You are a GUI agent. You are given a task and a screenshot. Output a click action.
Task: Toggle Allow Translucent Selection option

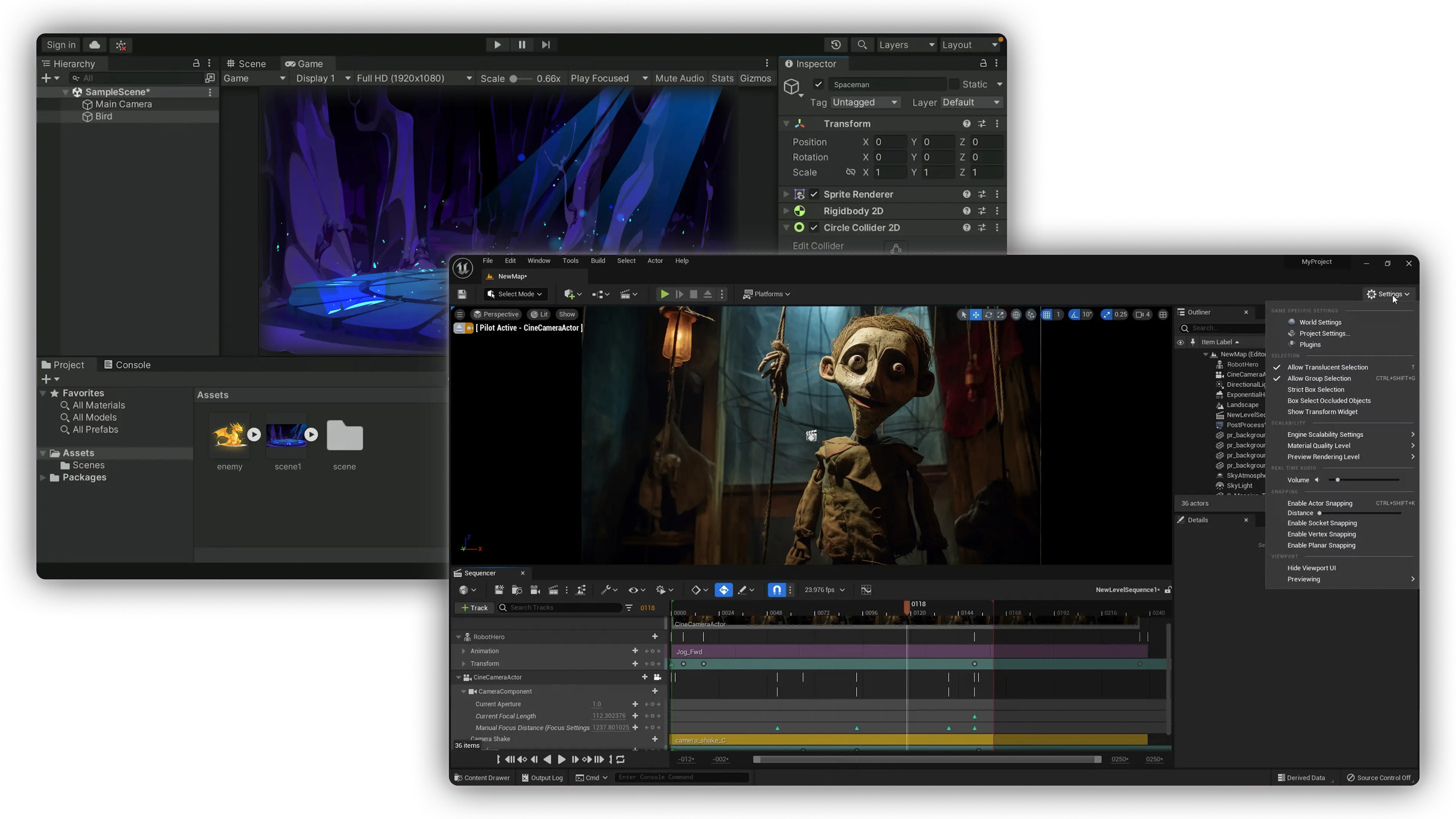[1327, 367]
